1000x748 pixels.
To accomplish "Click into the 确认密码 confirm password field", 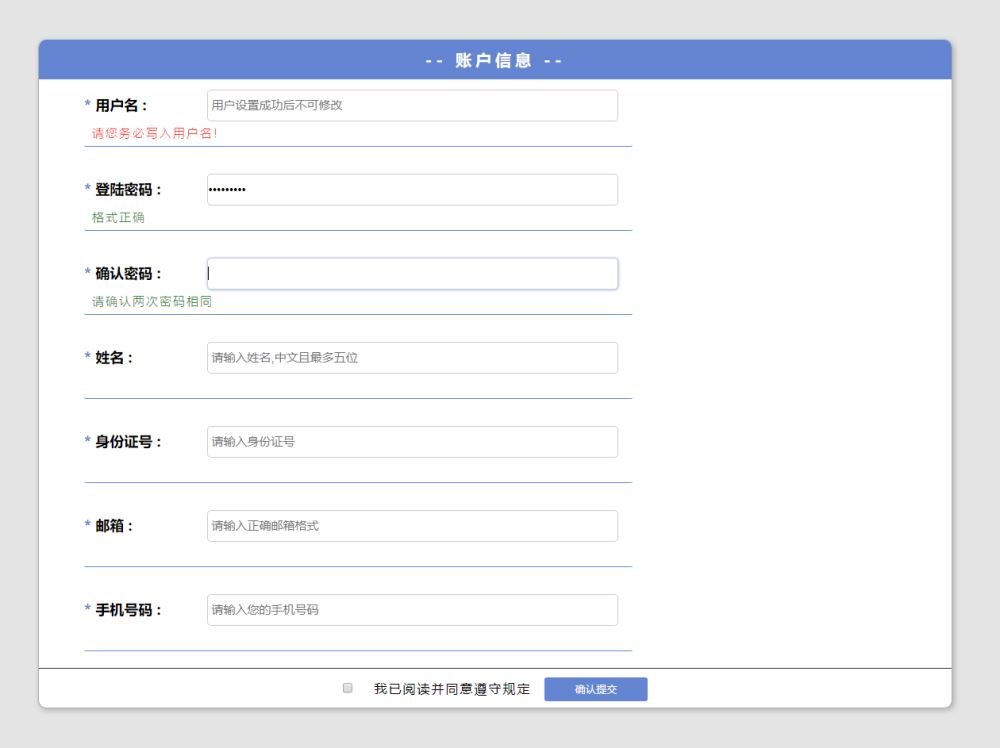I will [412, 274].
